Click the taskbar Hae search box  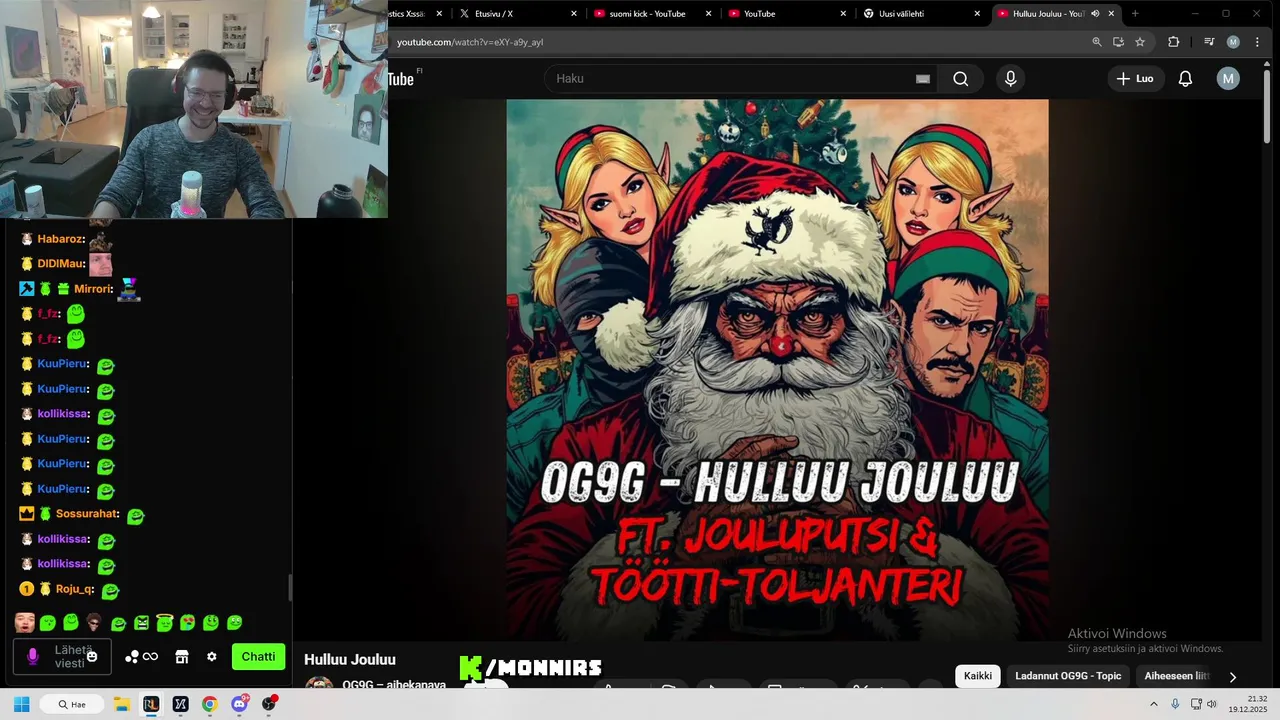(x=72, y=704)
